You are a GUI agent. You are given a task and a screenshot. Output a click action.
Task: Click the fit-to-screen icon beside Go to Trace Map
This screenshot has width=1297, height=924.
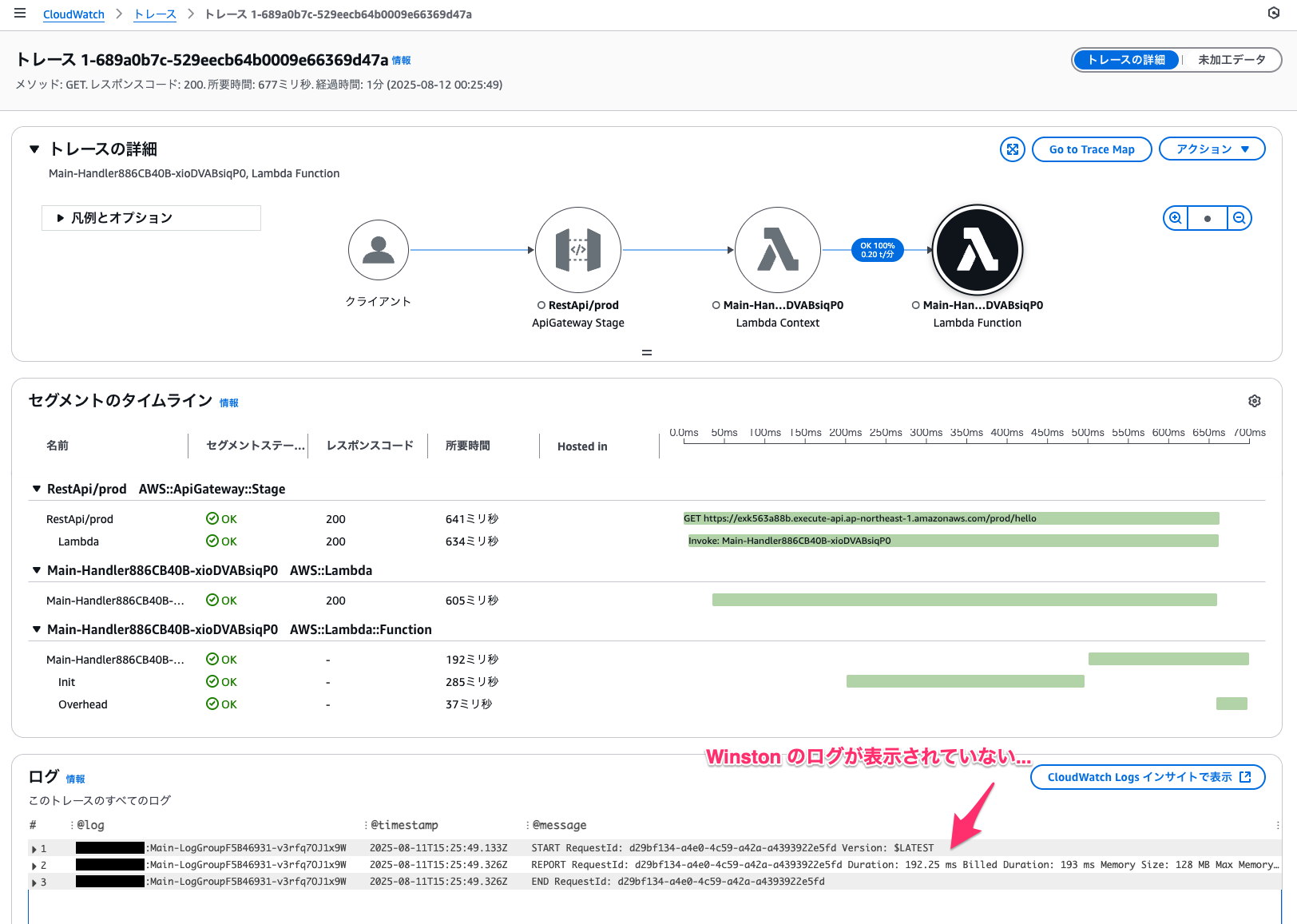pos(1013,149)
